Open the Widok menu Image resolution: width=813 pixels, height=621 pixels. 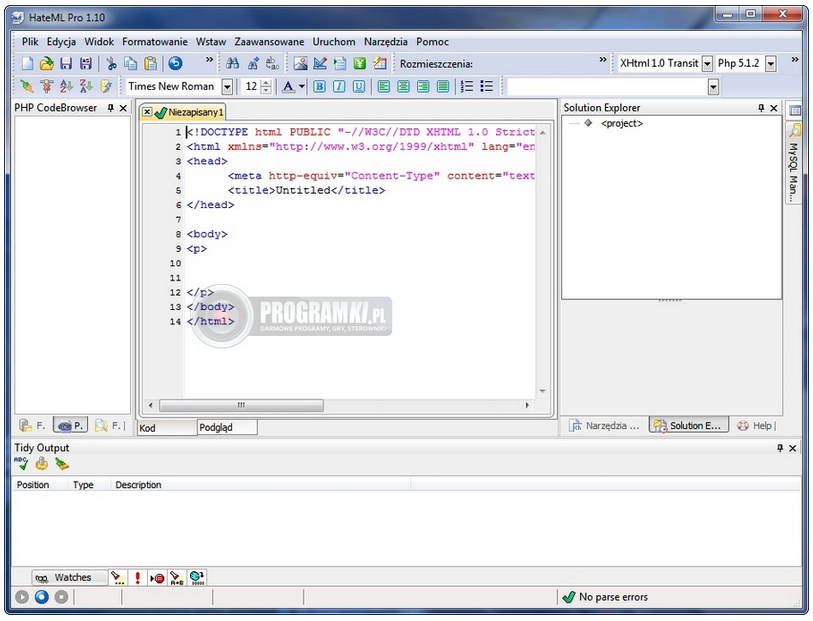click(x=99, y=41)
